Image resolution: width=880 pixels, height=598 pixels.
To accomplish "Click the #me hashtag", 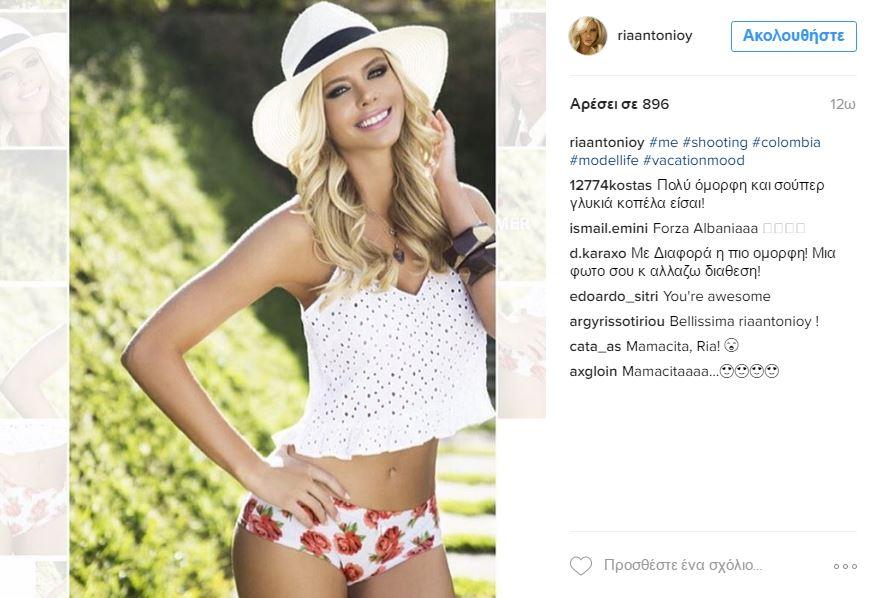I will coord(663,142).
